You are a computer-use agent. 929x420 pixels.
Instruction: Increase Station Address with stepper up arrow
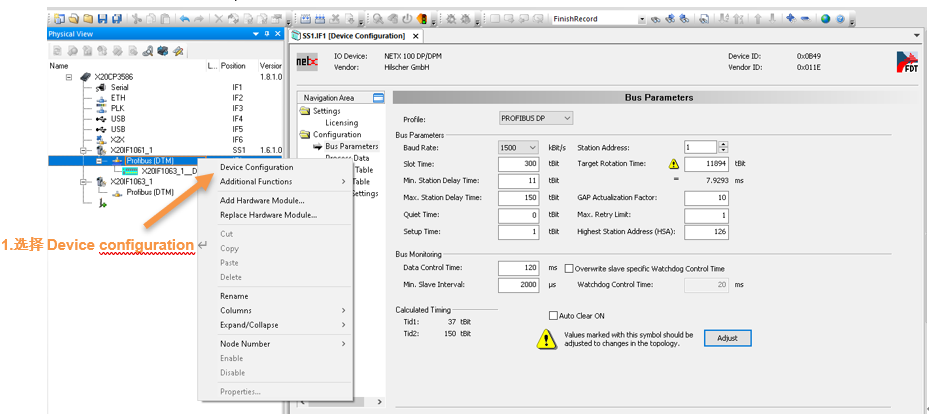(x=722, y=145)
